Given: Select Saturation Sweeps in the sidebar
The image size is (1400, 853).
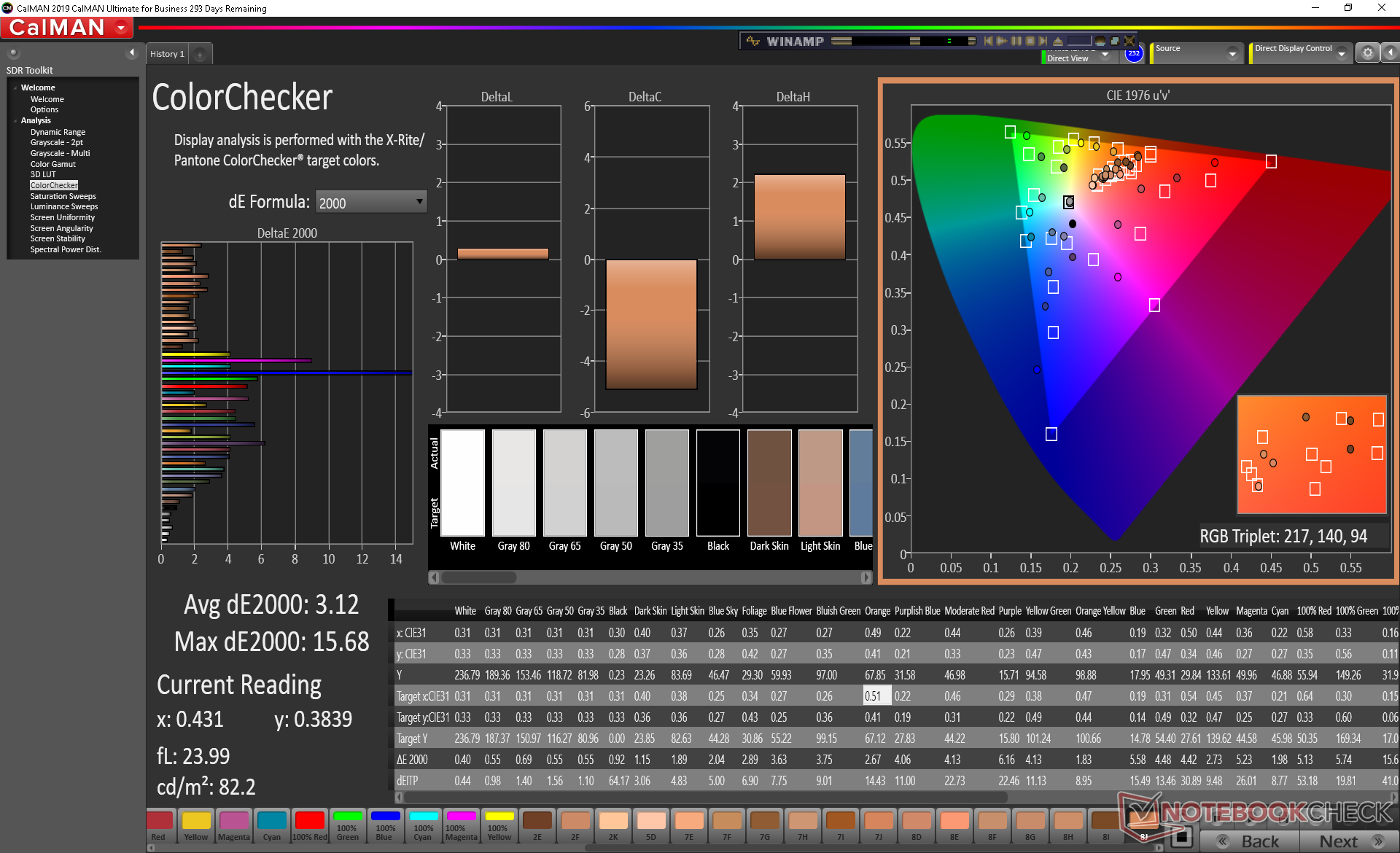Looking at the screenshot, I should [63, 196].
